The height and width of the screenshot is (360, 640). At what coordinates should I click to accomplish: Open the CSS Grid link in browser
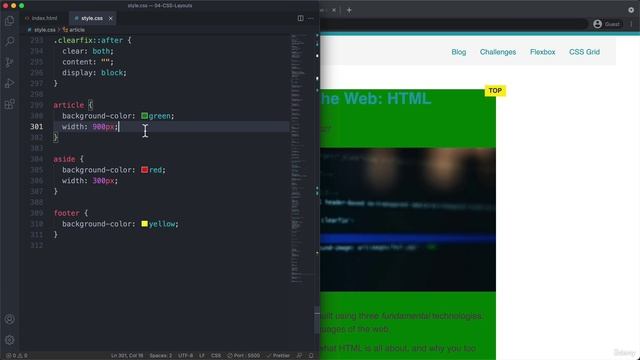coord(584,52)
